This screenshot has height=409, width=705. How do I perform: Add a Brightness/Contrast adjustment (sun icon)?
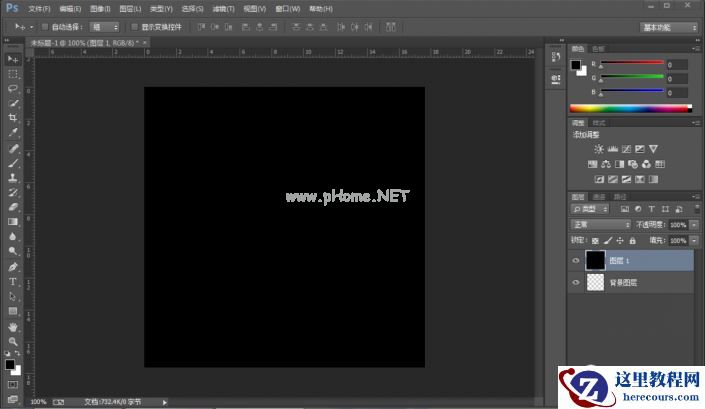point(599,149)
